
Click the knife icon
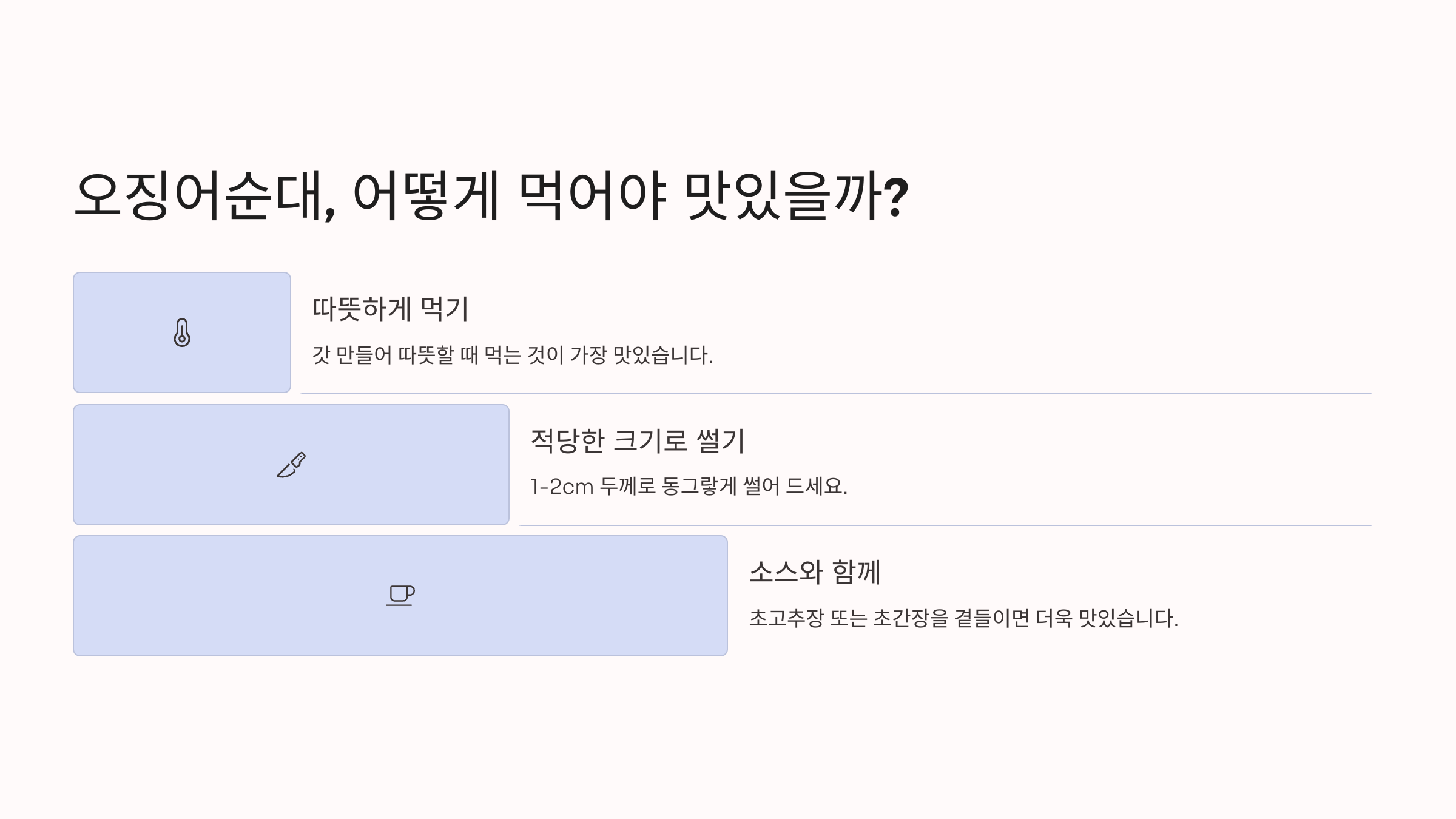click(x=291, y=465)
